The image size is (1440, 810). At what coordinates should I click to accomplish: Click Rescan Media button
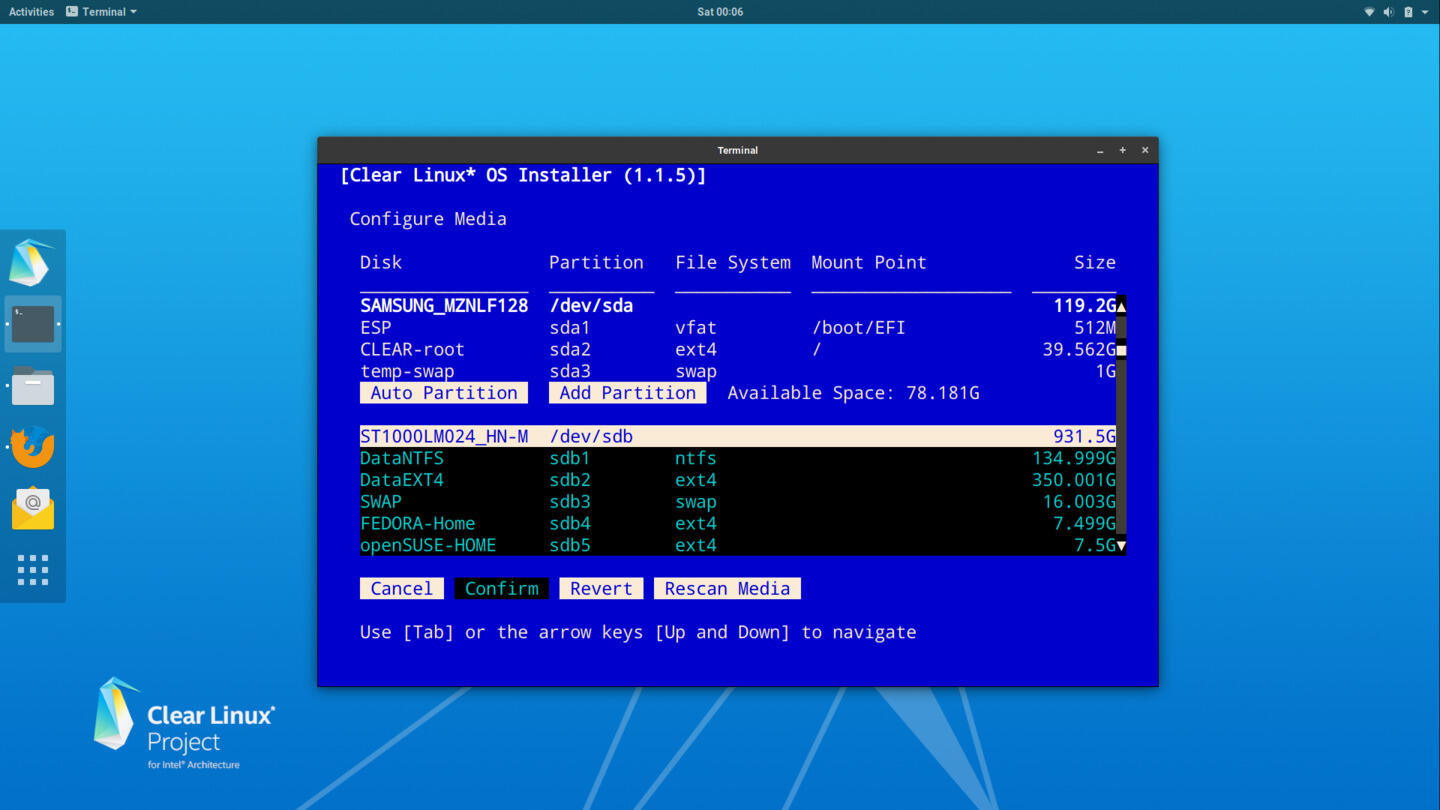[x=727, y=589]
